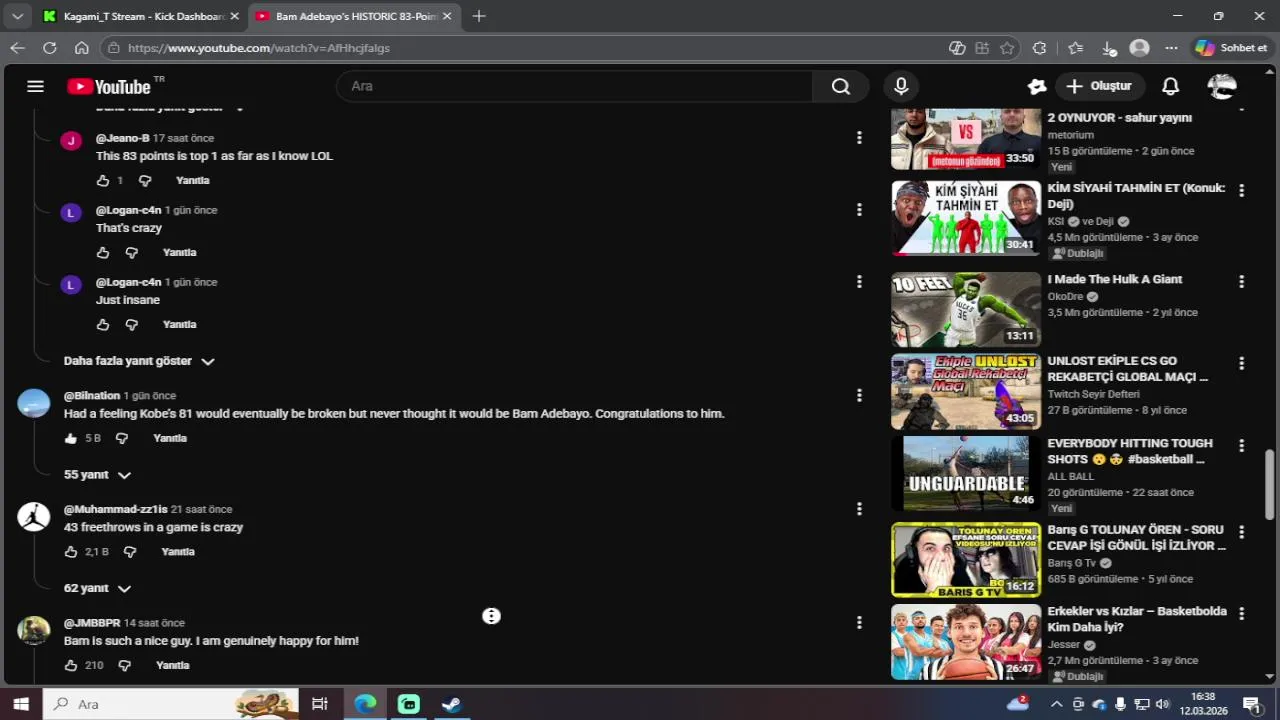The height and width of the screenshot is (720, 1280).
Task: Reply to @Jeano-B with Yanıtla
Action: point(192,181)
